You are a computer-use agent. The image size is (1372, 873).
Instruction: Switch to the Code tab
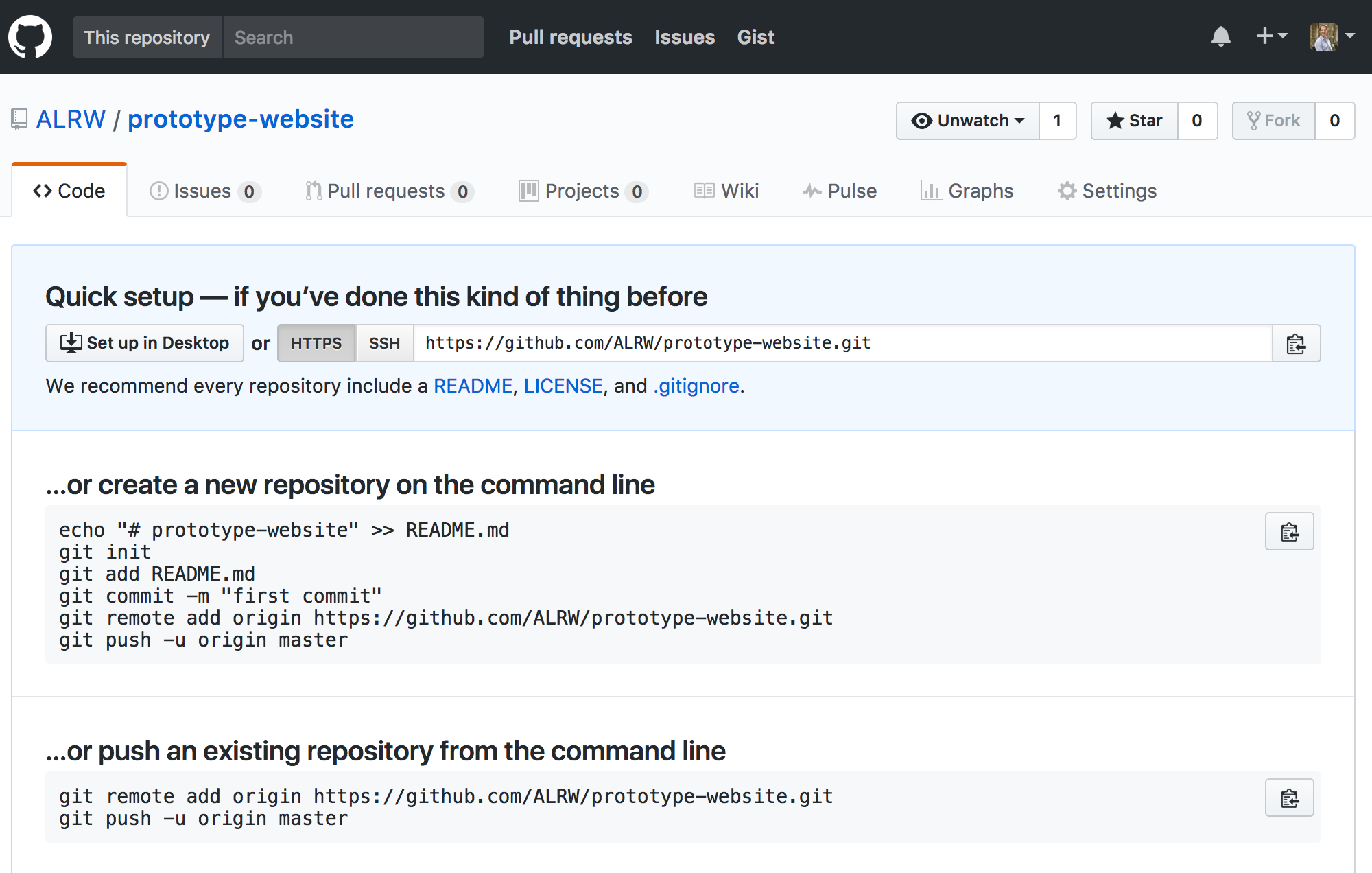69,191
